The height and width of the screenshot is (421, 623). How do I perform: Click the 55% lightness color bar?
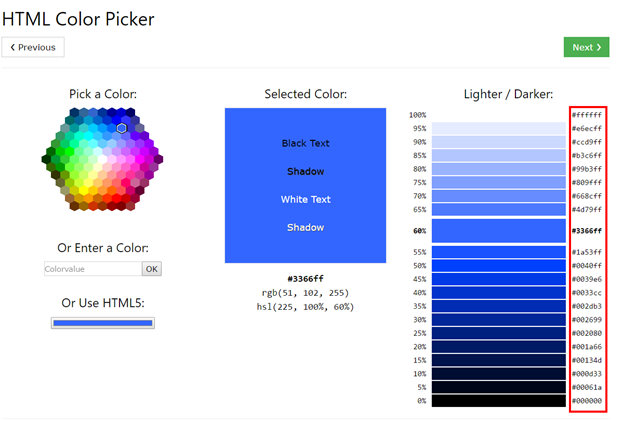[499, 252]
